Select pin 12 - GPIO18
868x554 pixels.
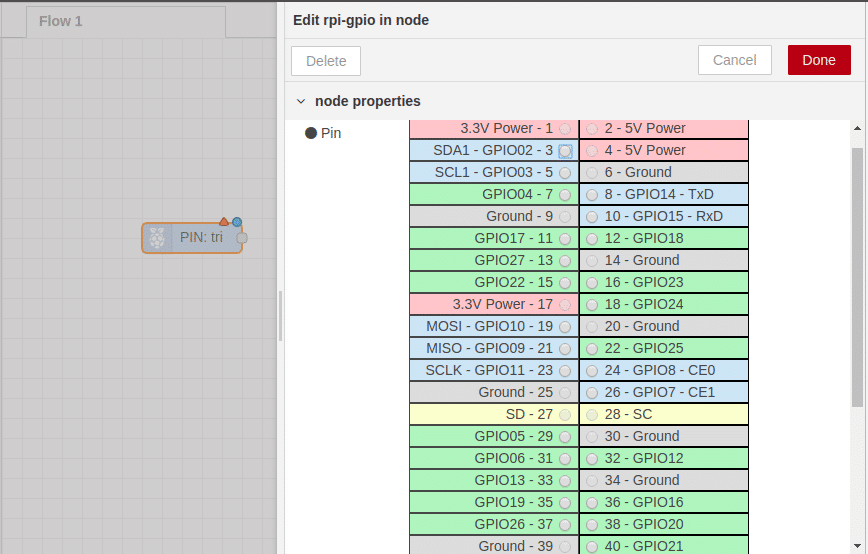click(592, 239)
